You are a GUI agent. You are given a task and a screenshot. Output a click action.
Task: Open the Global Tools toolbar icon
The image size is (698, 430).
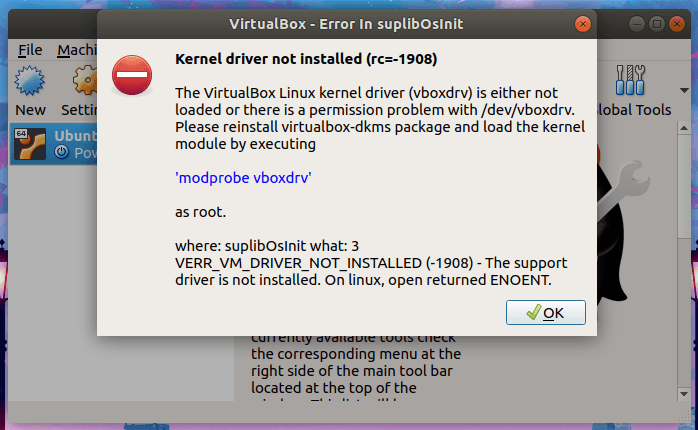pyautogui.click(x=631, y=82)
